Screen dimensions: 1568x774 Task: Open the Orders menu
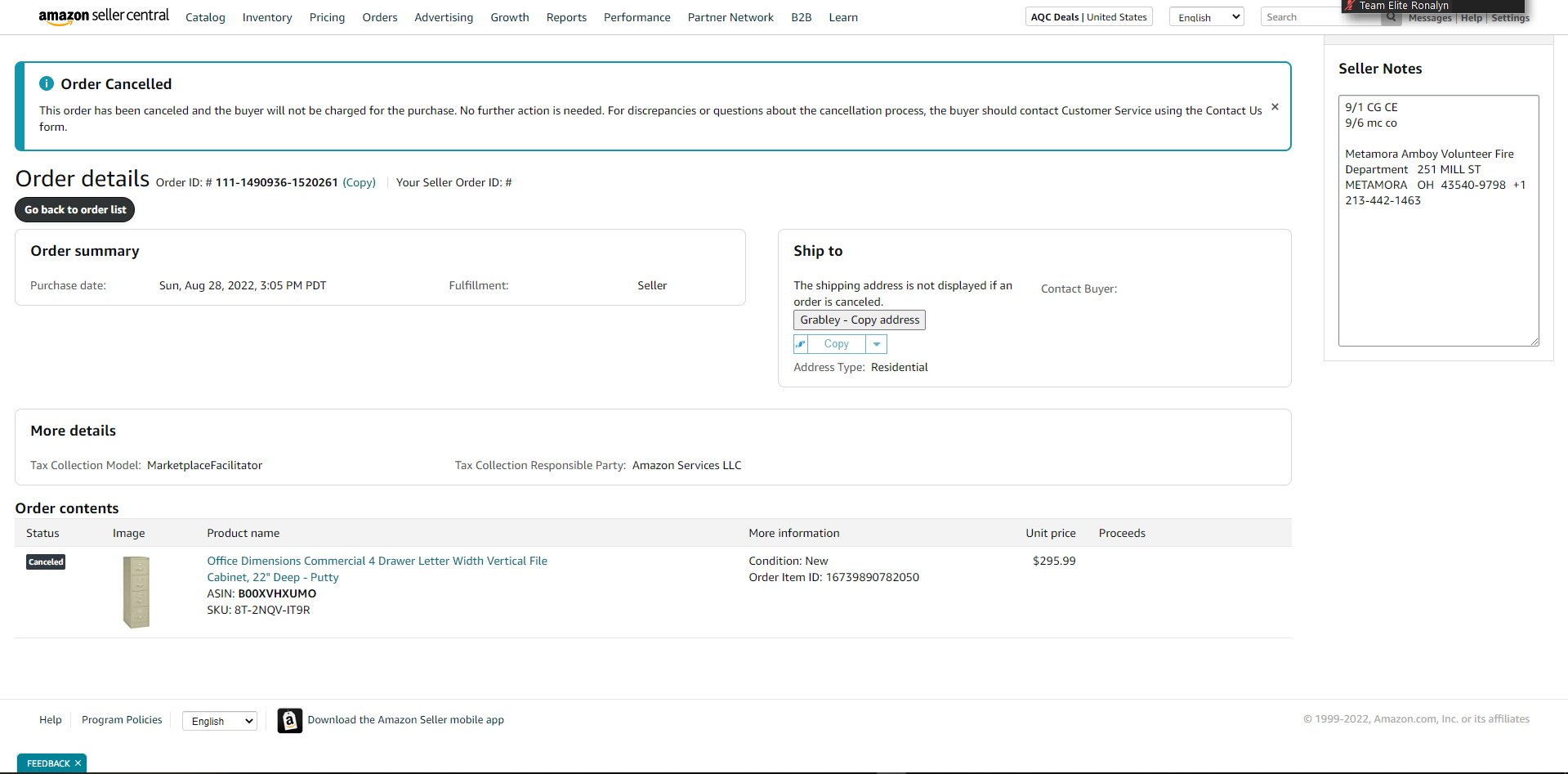coord(380,17)
